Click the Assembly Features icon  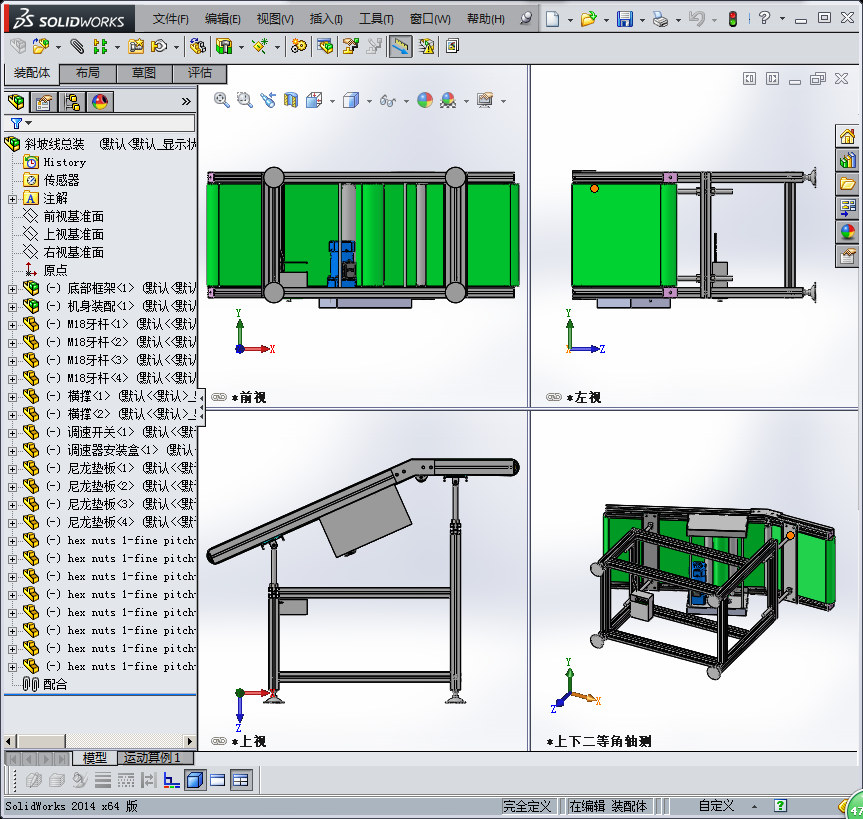[224, 46]
